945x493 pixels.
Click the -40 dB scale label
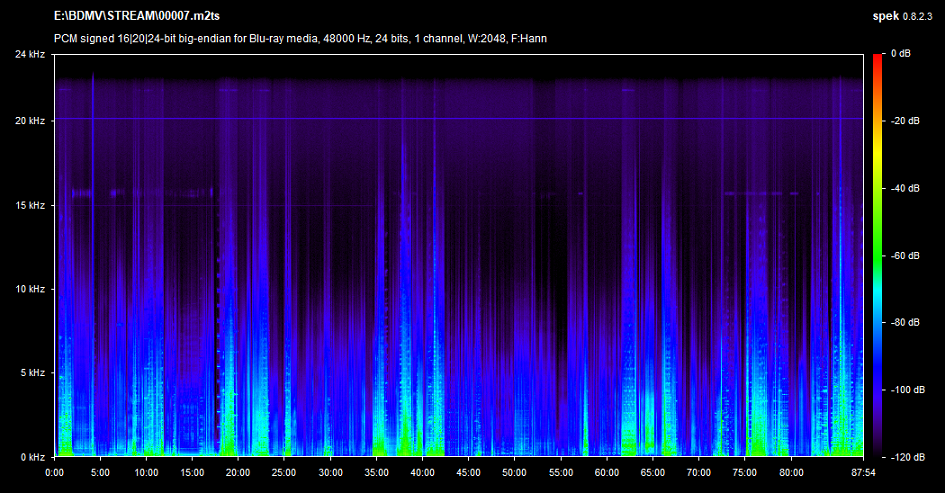coord(905,188)
